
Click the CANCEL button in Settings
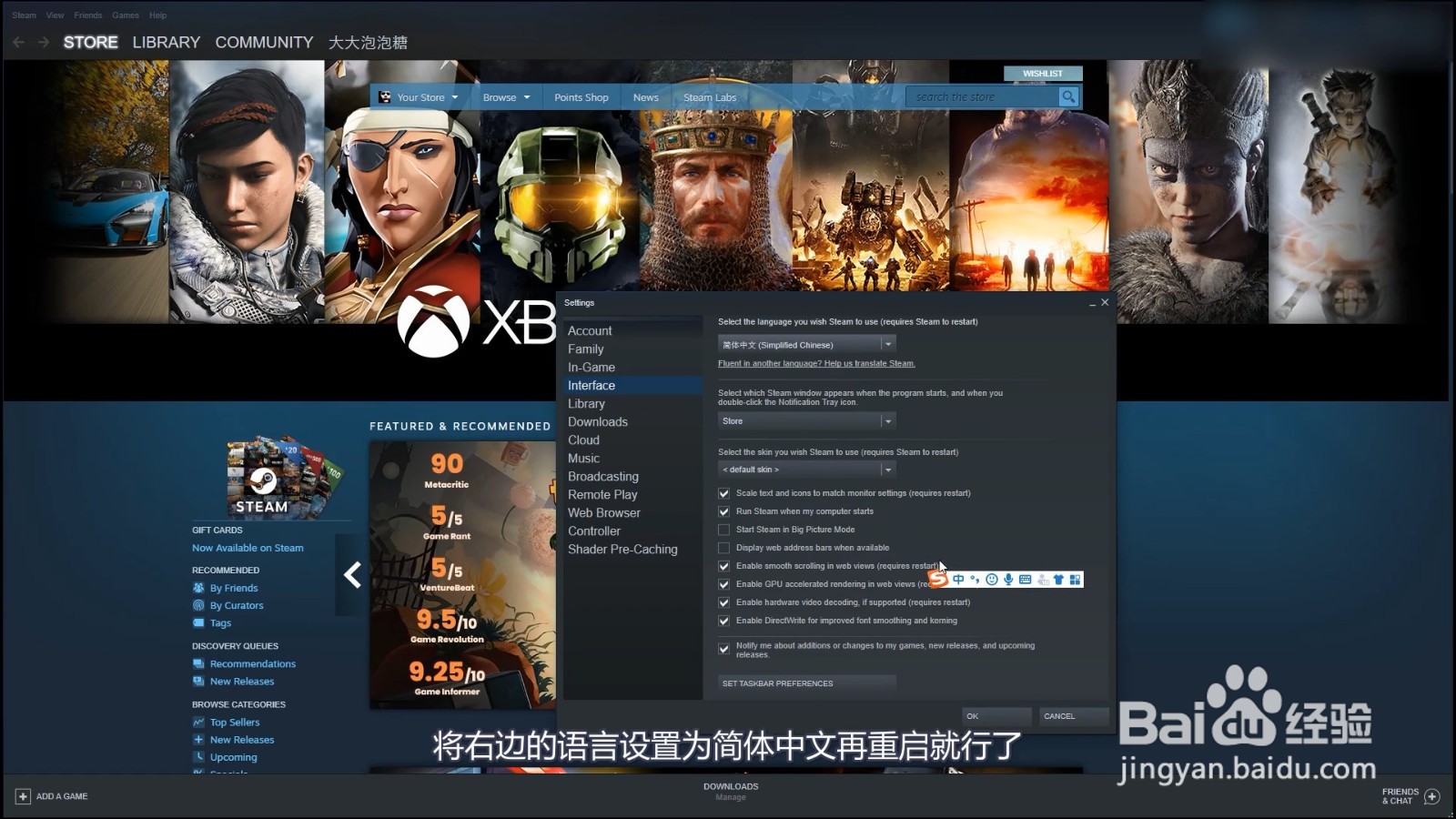(1074, 716)
